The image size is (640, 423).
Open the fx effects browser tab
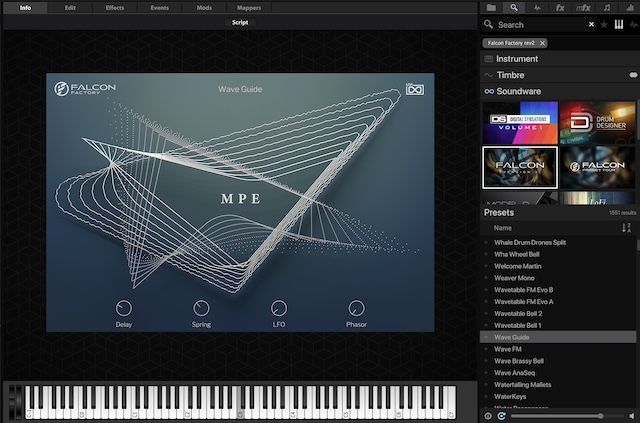click(x=559, y=7)
